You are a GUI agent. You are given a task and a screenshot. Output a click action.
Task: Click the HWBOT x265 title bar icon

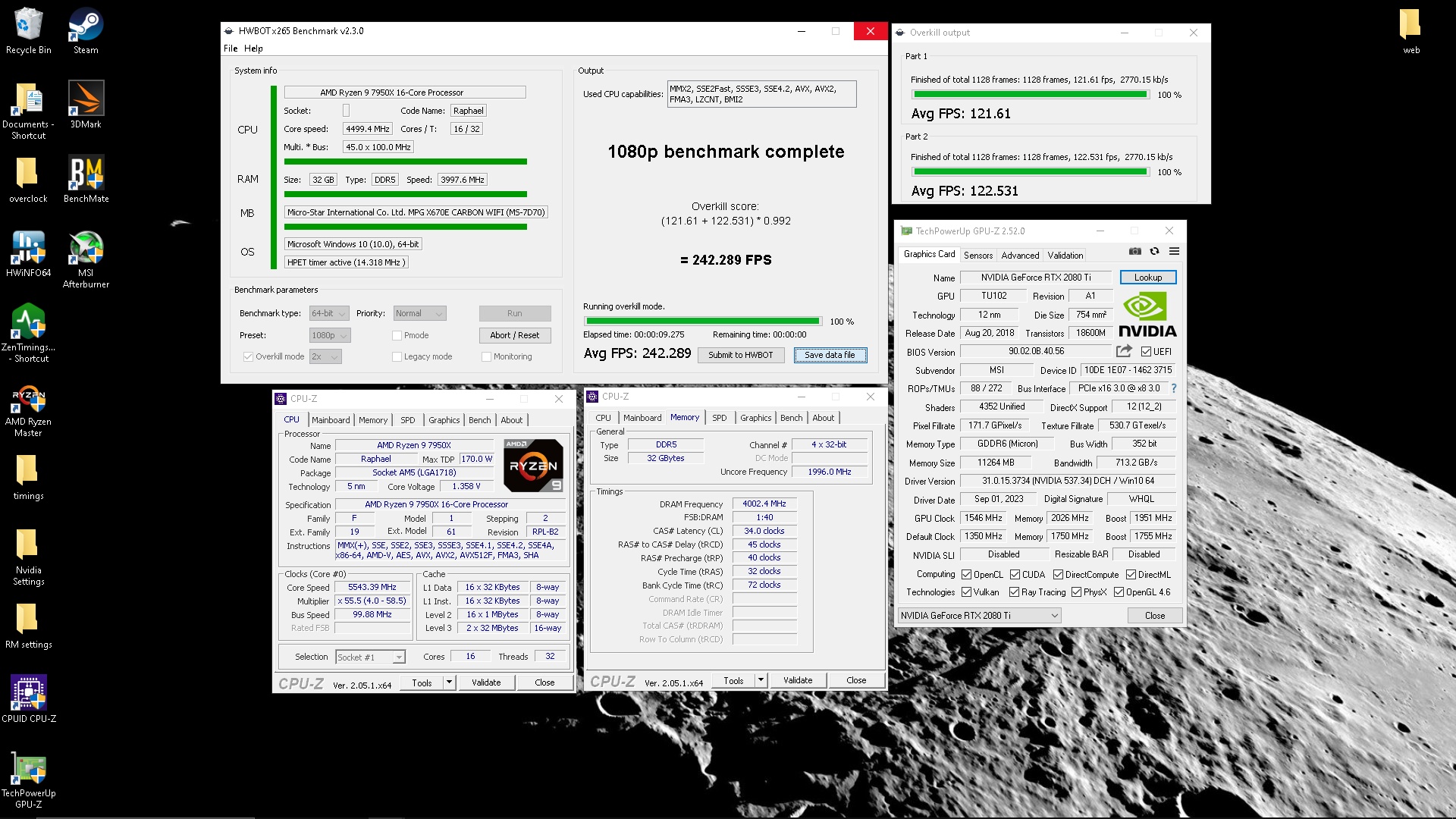click(229, 31)
